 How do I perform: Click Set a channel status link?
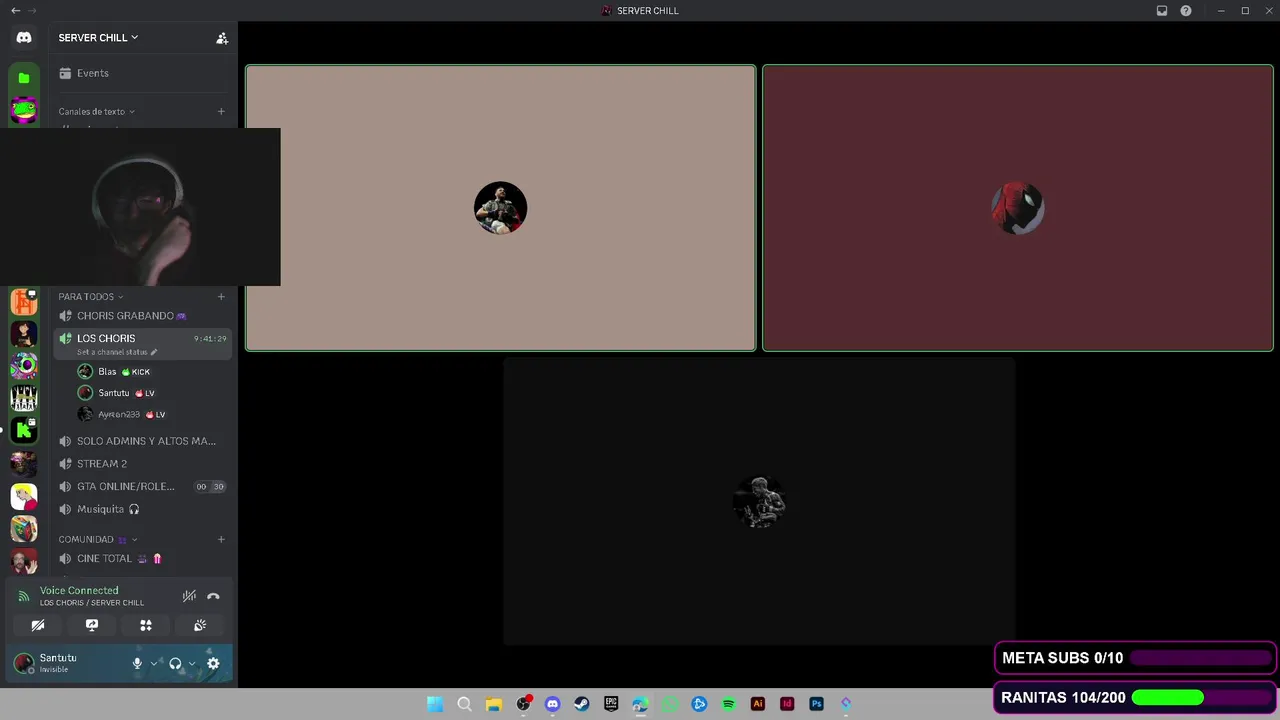[117, 352]
